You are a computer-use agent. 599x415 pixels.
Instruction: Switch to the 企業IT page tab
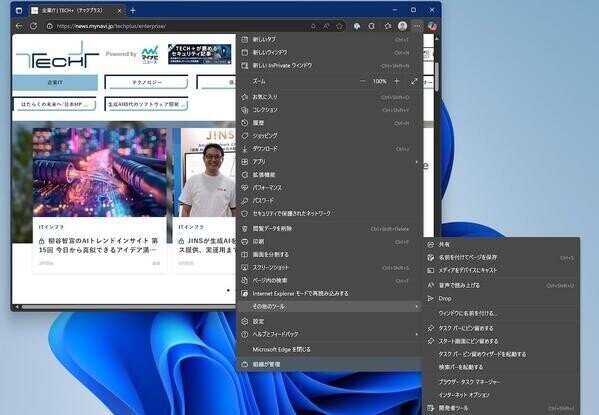[55, 83]
